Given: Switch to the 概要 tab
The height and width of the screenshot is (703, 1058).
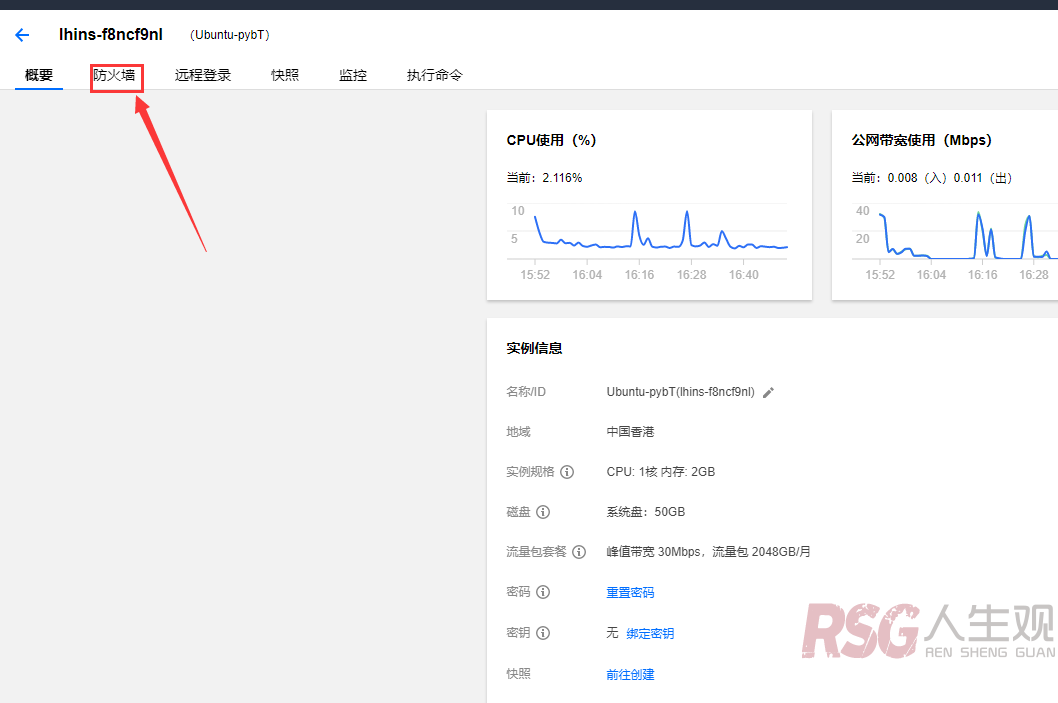Looking at the screenshot, I should pos(39,75).
